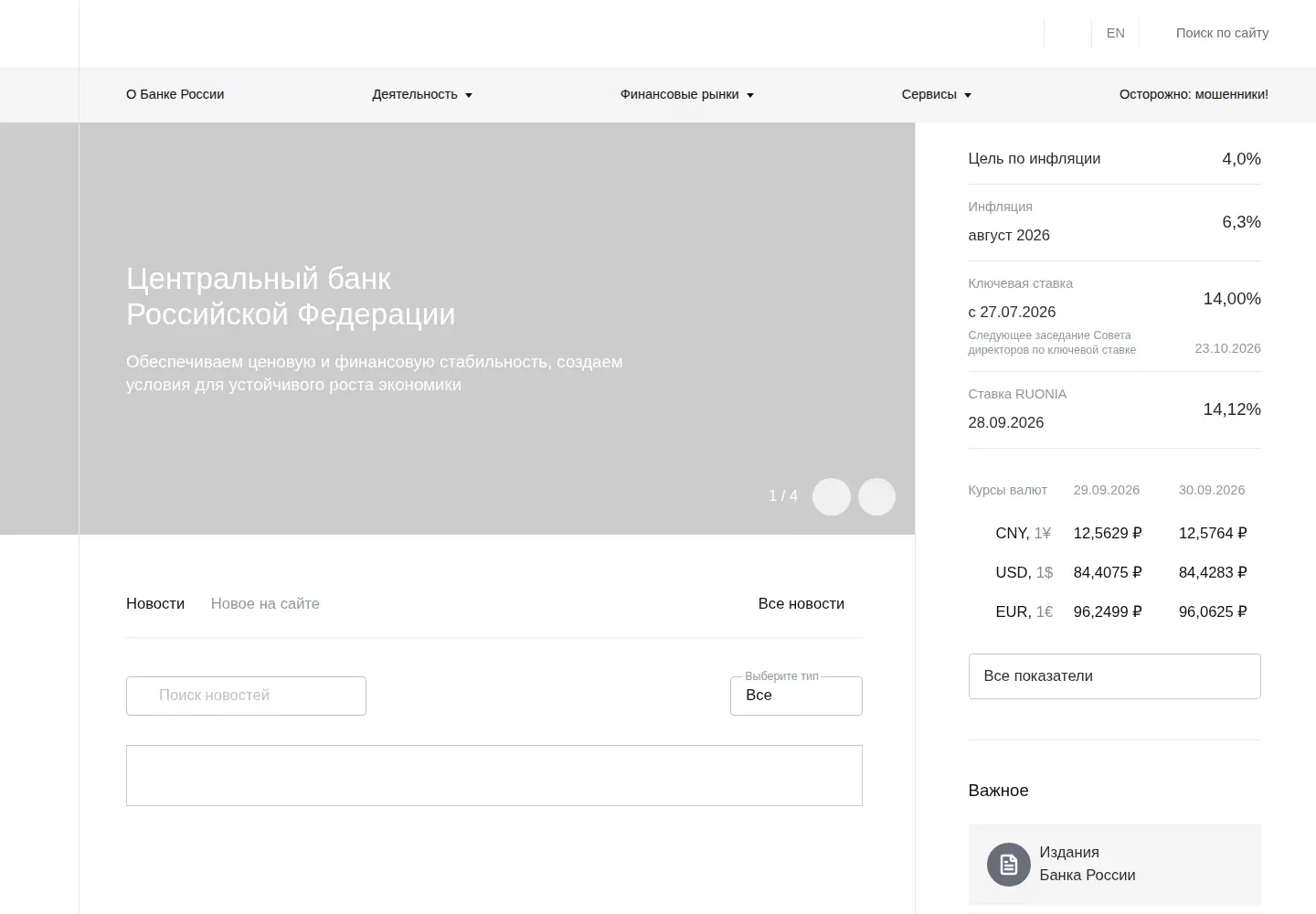
Task: Click the slide counter 1 / 4
Action: 783,496
